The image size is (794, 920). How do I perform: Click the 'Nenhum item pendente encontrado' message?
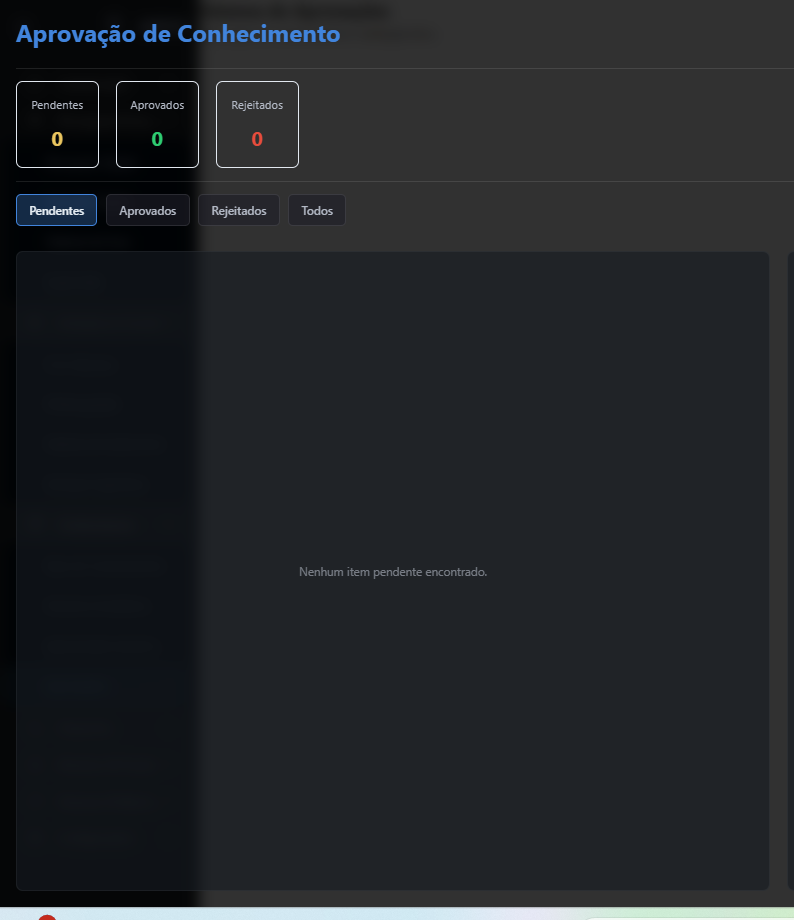[392, 572]
